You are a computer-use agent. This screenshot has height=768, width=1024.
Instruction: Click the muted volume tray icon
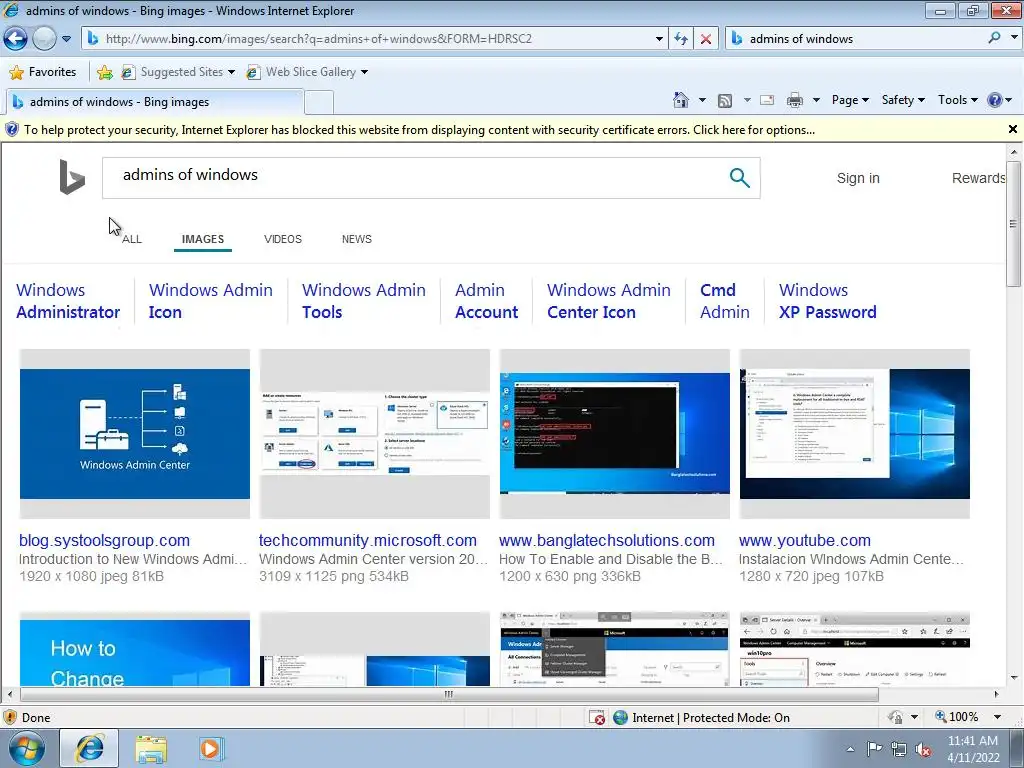[923, 750]
